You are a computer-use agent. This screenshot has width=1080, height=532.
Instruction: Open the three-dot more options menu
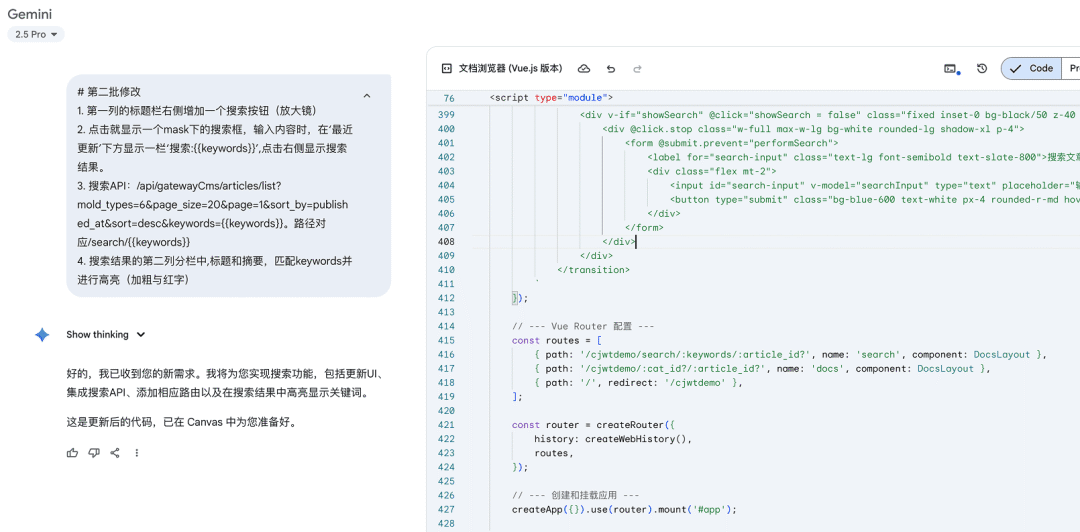pos(137,453)
